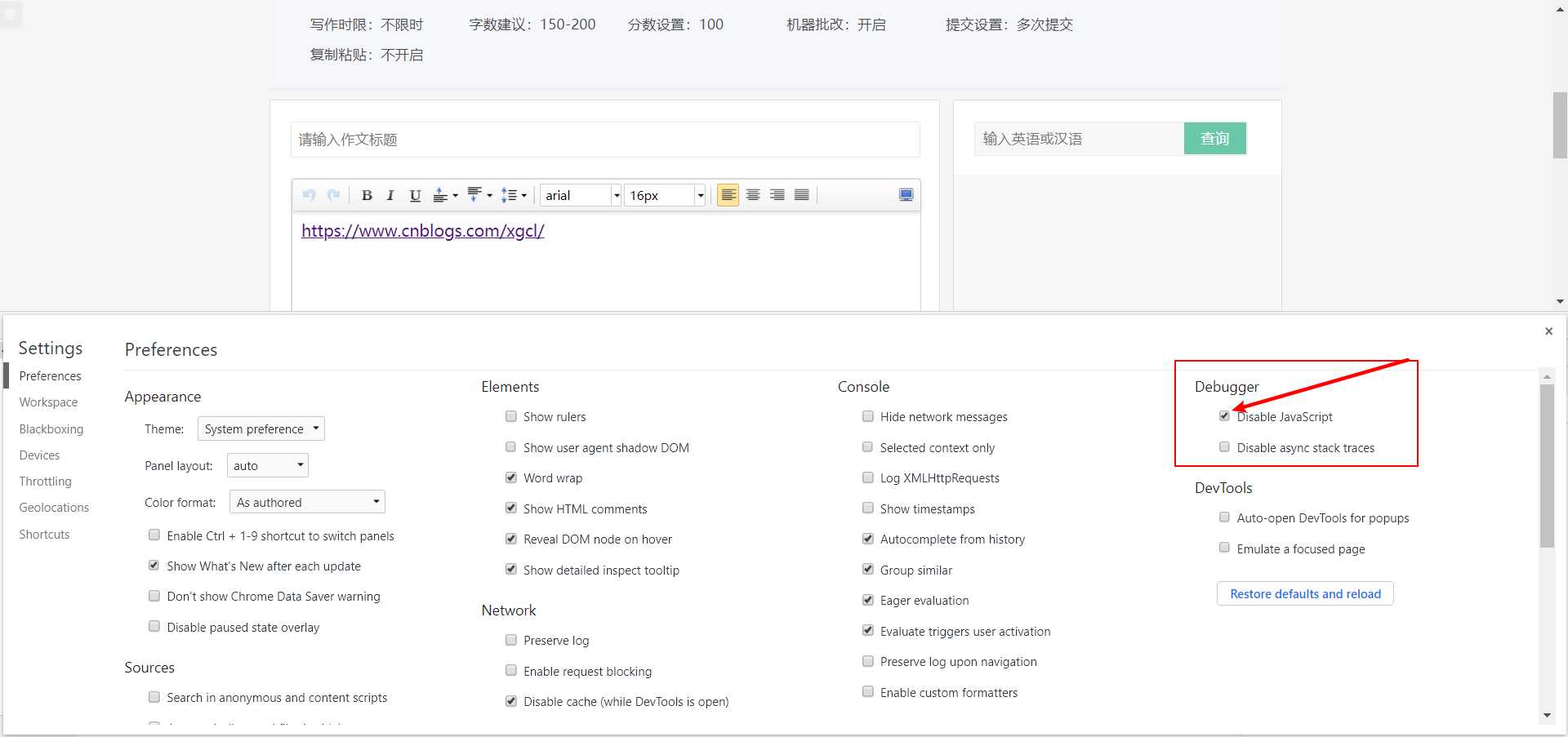Image resolution: width=1568 pixels, height=737 pixels.
Task: Open the Blackboxing settings tab
Action: [x=51, y=428]
